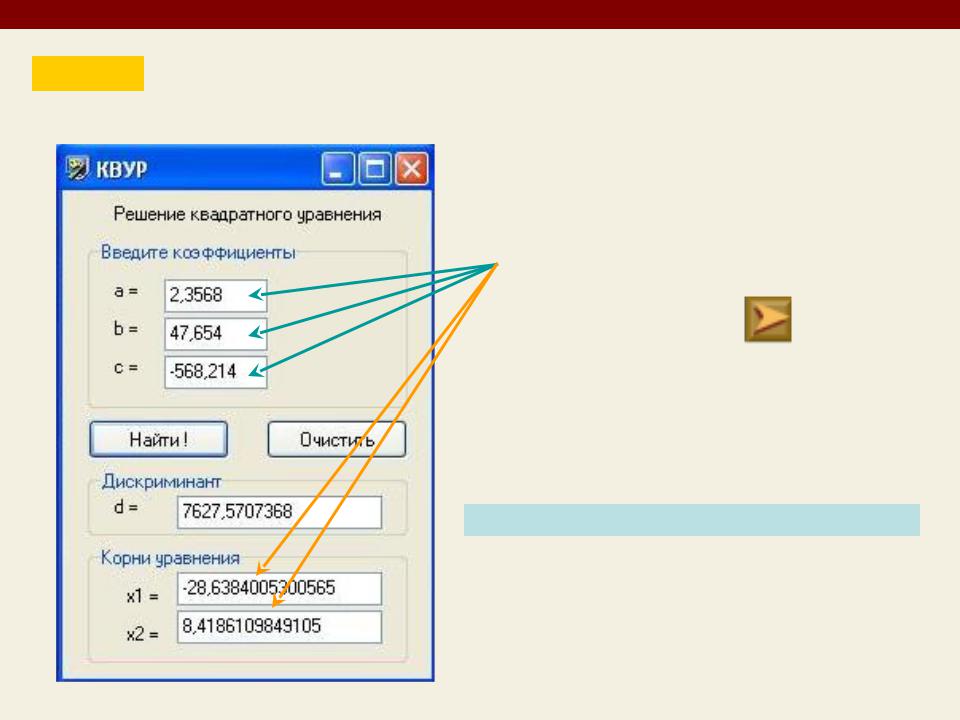Click the 'a =' label
Viewport: 960px width, 720px height.
(126, 291)
